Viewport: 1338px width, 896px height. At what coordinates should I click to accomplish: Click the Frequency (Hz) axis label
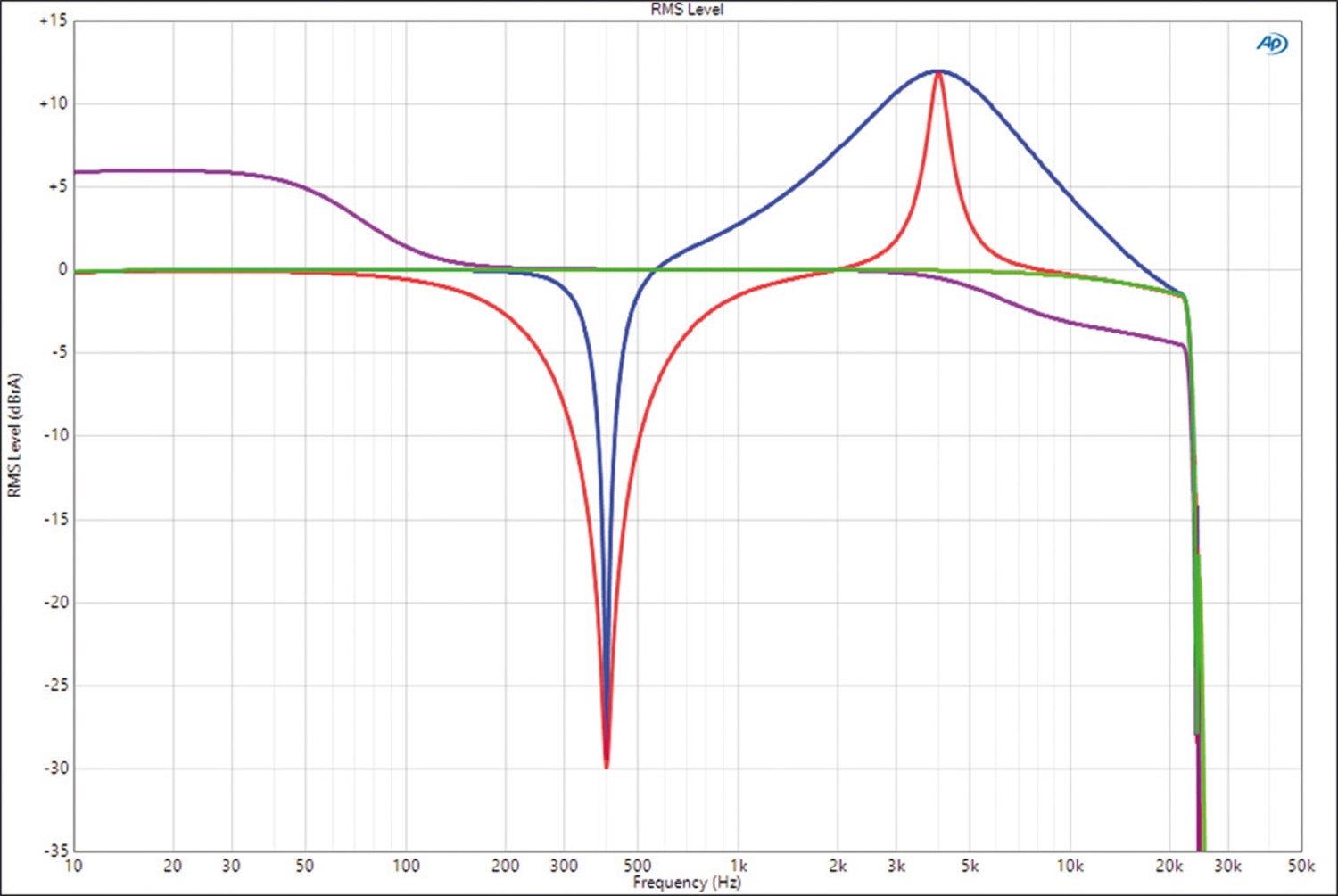(x=686, y=883)
